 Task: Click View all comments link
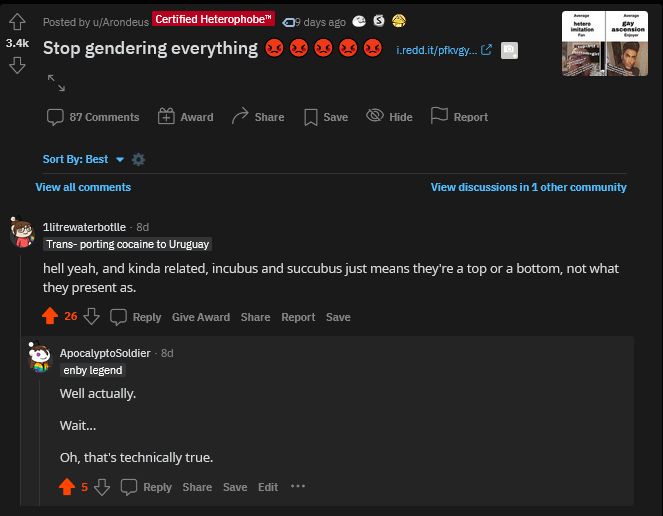[83, 187]
